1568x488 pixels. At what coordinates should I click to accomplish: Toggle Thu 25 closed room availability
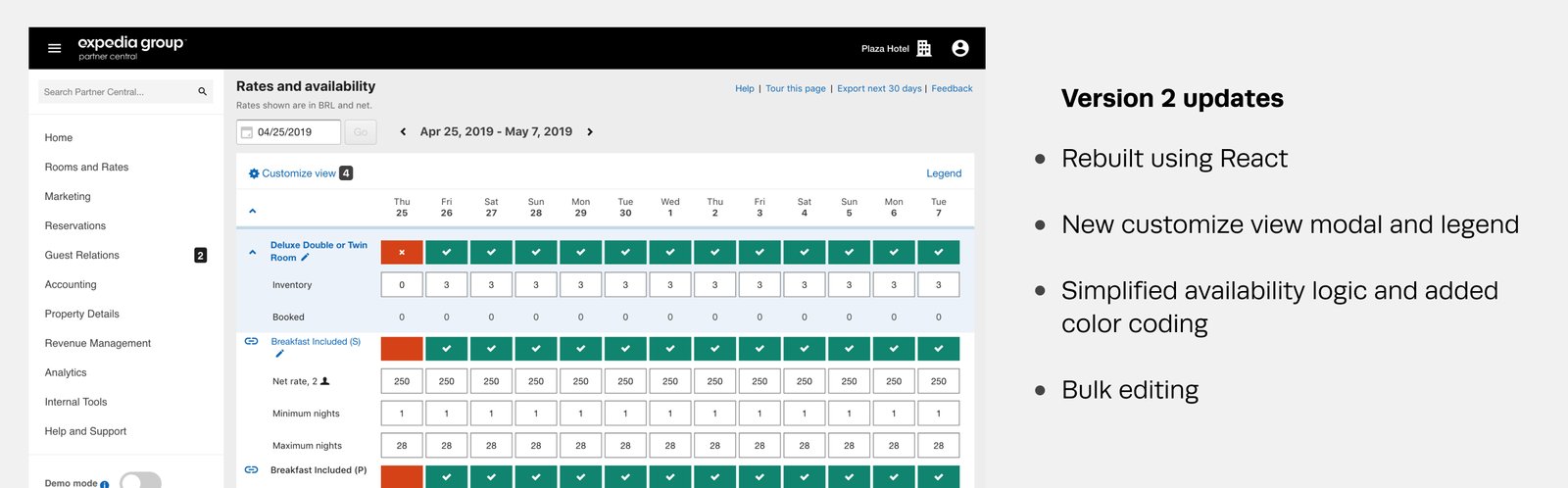[402, 253]
